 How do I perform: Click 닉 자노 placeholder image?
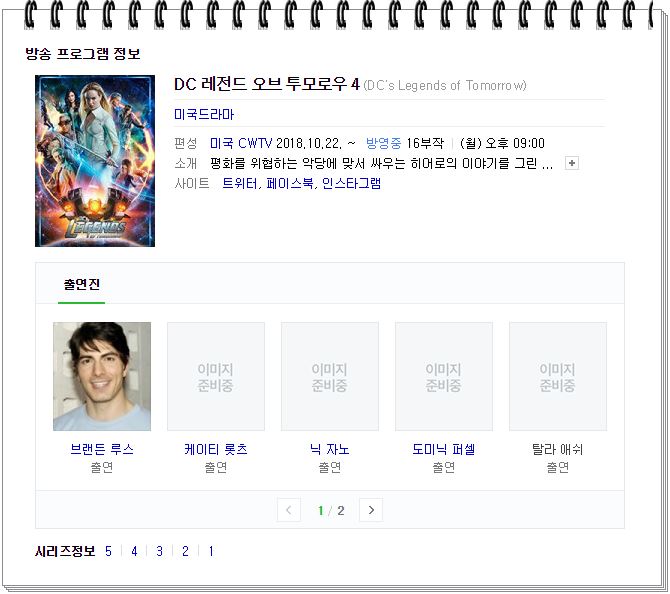point(330,376)
